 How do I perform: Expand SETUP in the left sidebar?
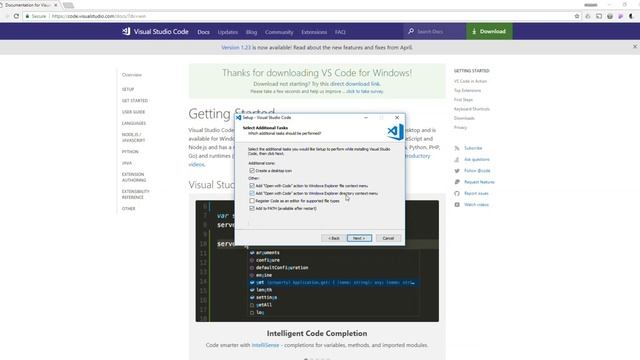[128, 89]
